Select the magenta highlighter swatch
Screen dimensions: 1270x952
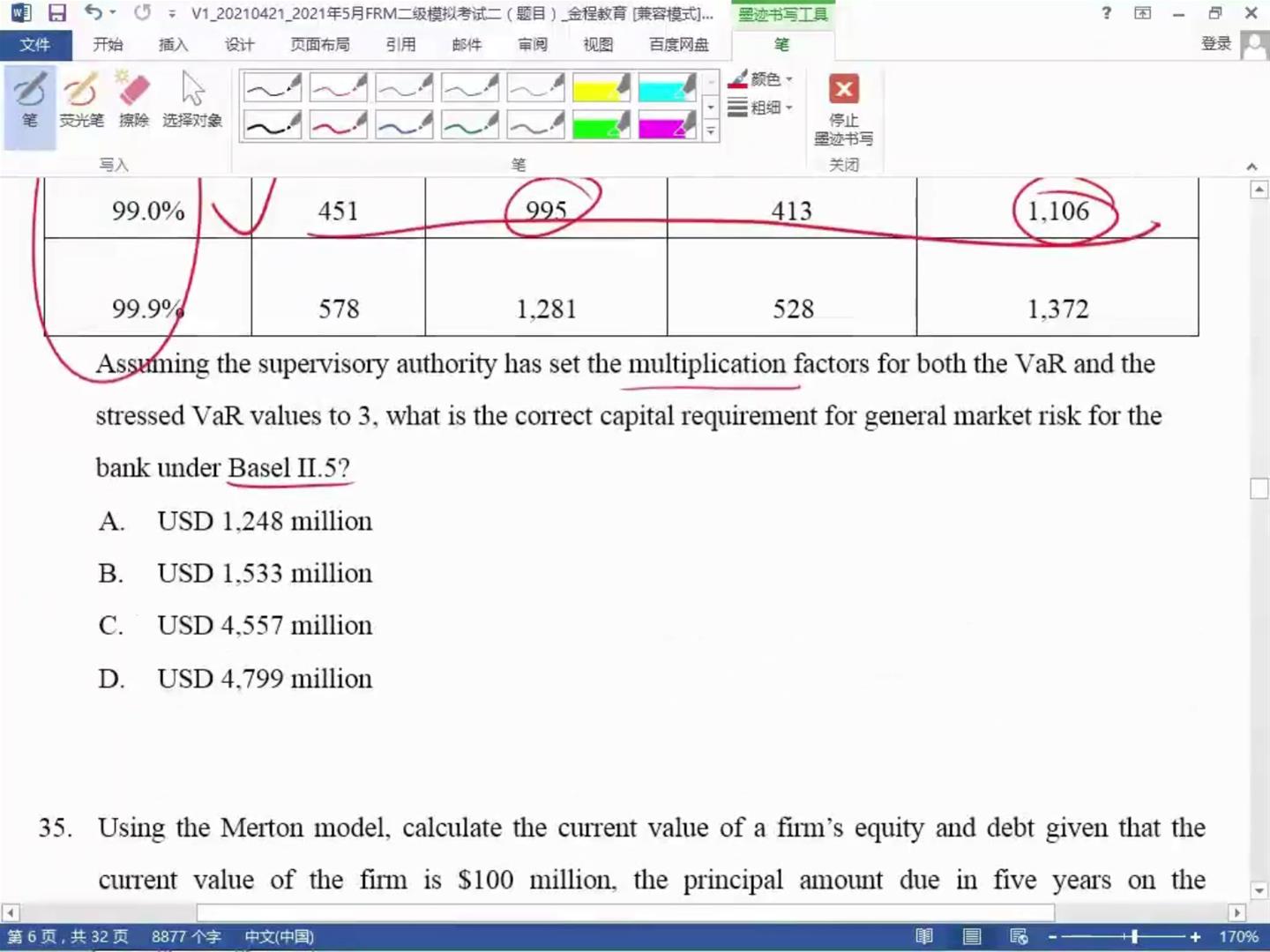pyautogui.click(x=667, y=126)
